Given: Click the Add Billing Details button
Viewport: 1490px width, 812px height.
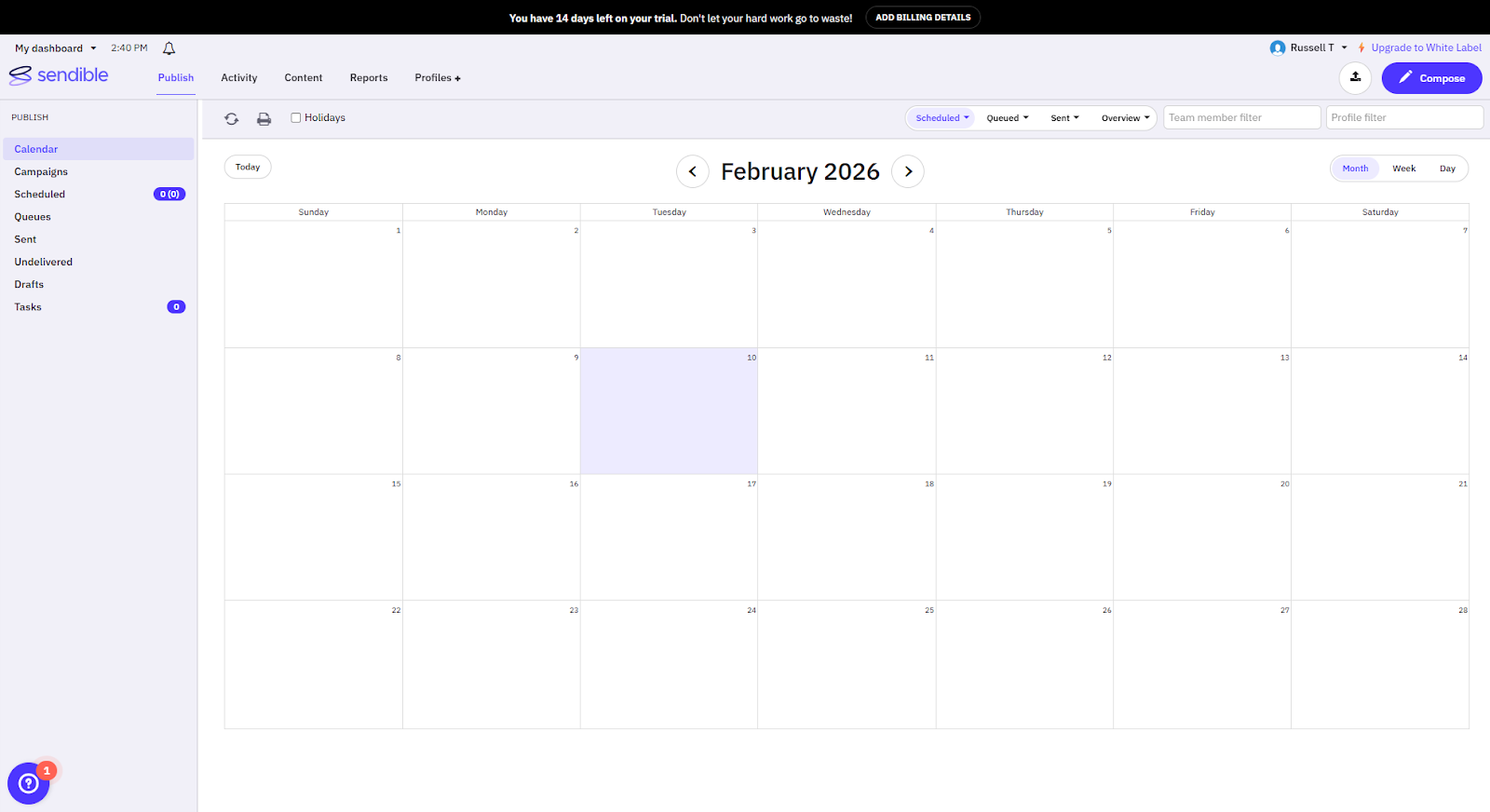Looking at the screenshot, I should pos(923,18).
